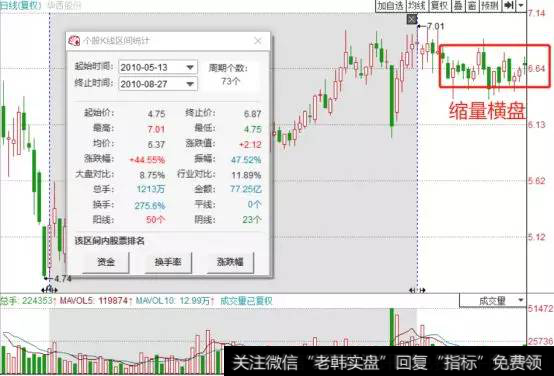Image resolution: width=554 pixels, height=376 pixels.
Task: Click the 白线(复权) chart label
Action: (20, 5)
